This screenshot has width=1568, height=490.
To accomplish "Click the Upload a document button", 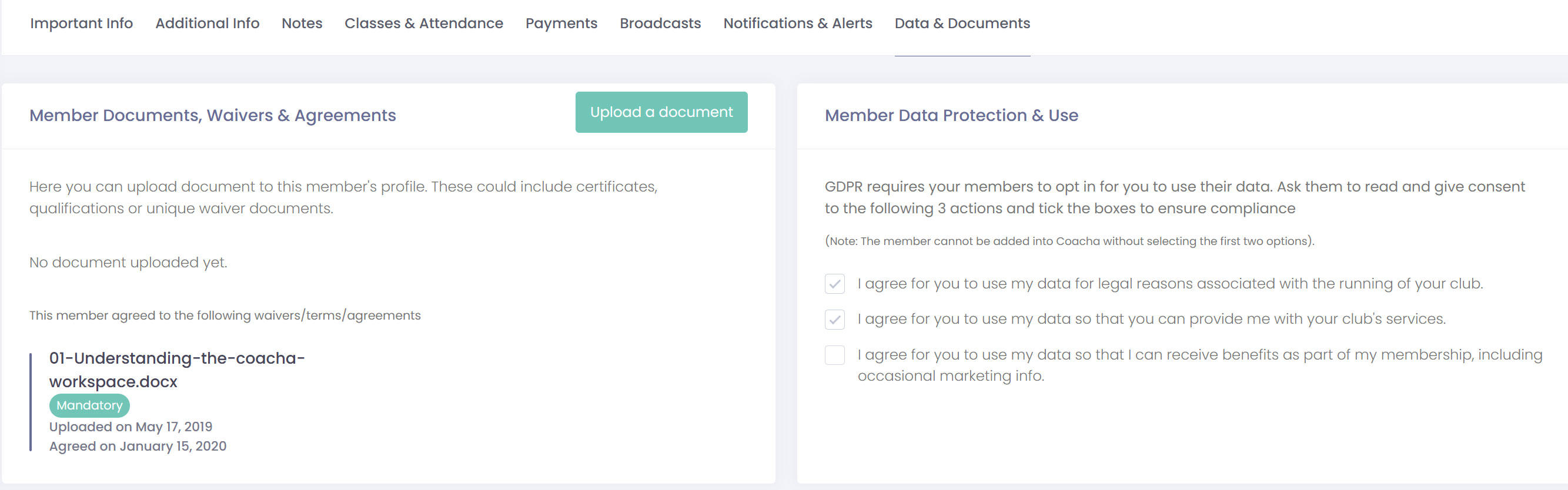I will (661, 112).
